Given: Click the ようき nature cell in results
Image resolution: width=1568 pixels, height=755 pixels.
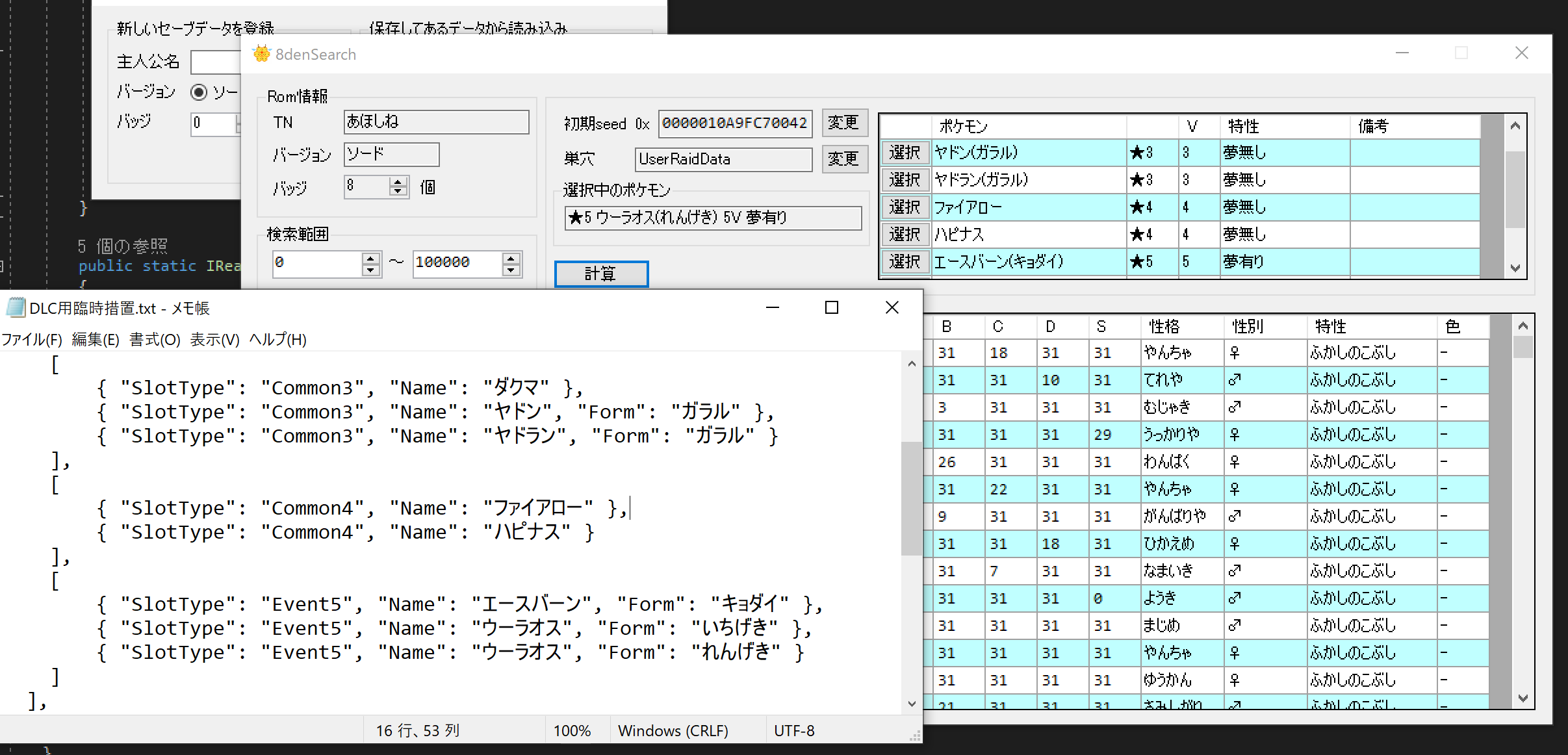Looking at the screenshot, I should click(x=1182, y=598).
